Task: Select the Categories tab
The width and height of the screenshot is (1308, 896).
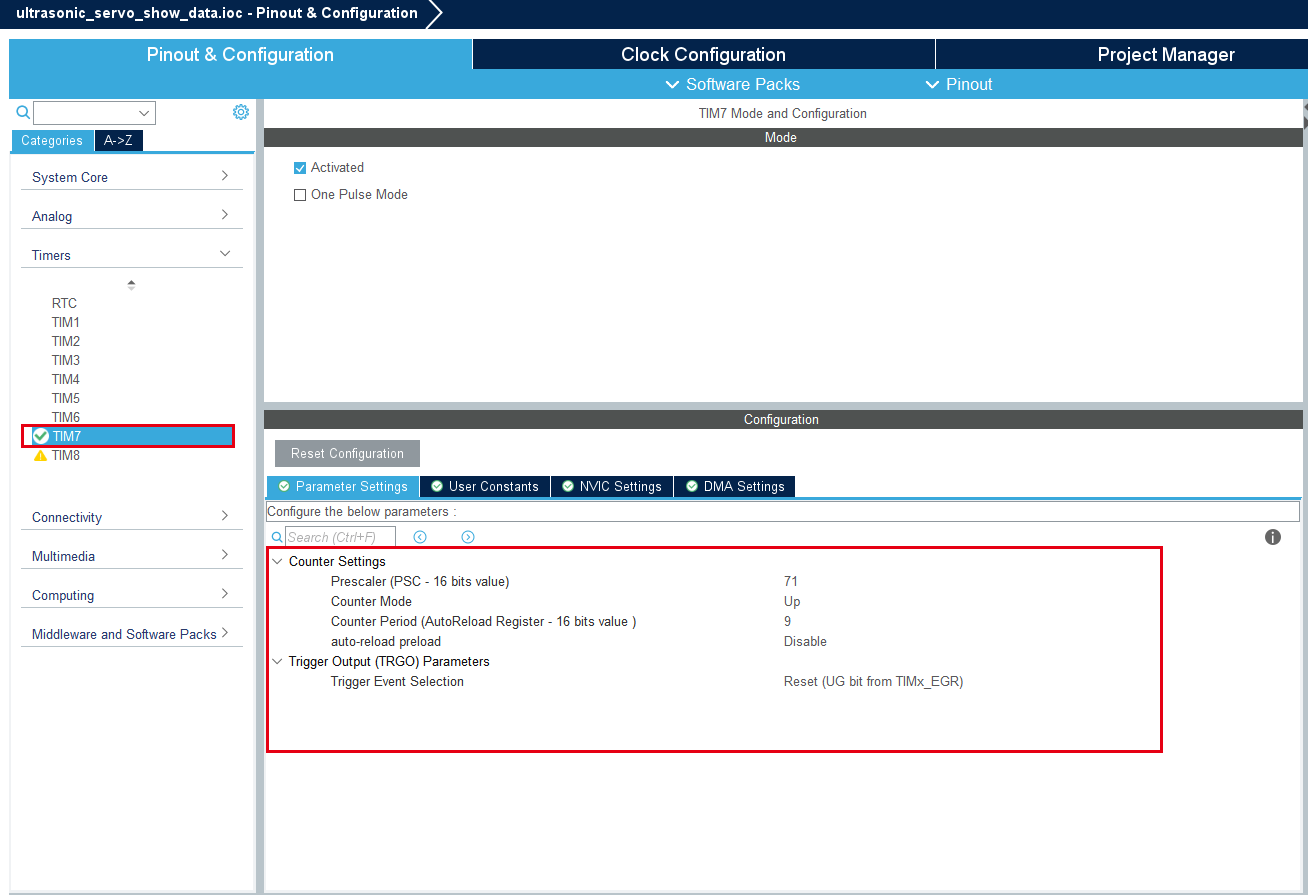Action: (x=52, y=141)
